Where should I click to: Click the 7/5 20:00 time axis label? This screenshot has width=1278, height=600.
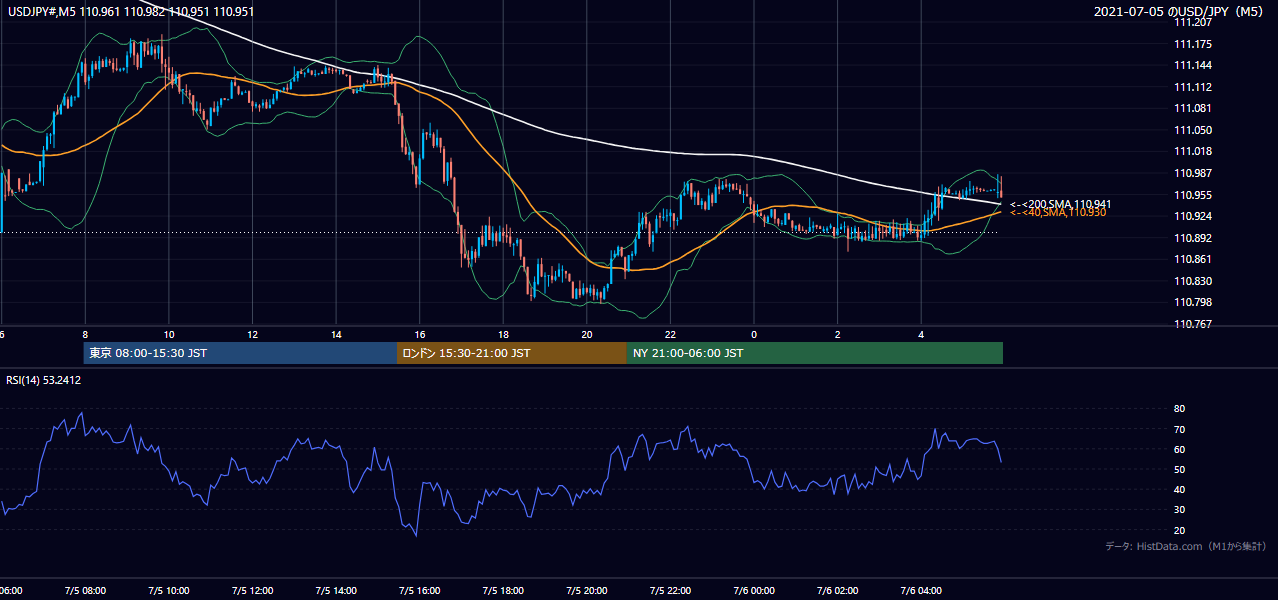coord(587,591)
